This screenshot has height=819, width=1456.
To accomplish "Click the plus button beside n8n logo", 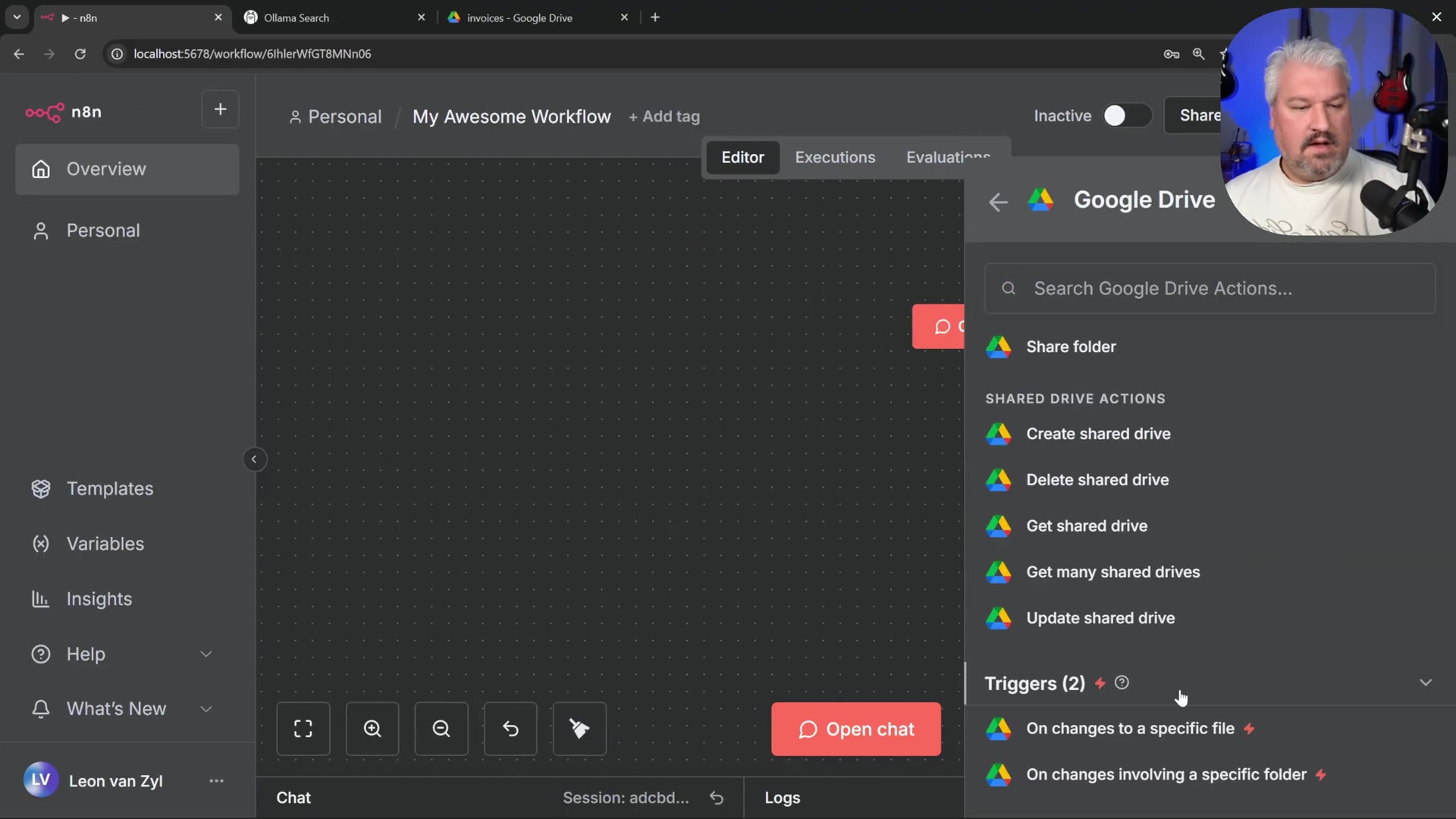I will point(220,110).
